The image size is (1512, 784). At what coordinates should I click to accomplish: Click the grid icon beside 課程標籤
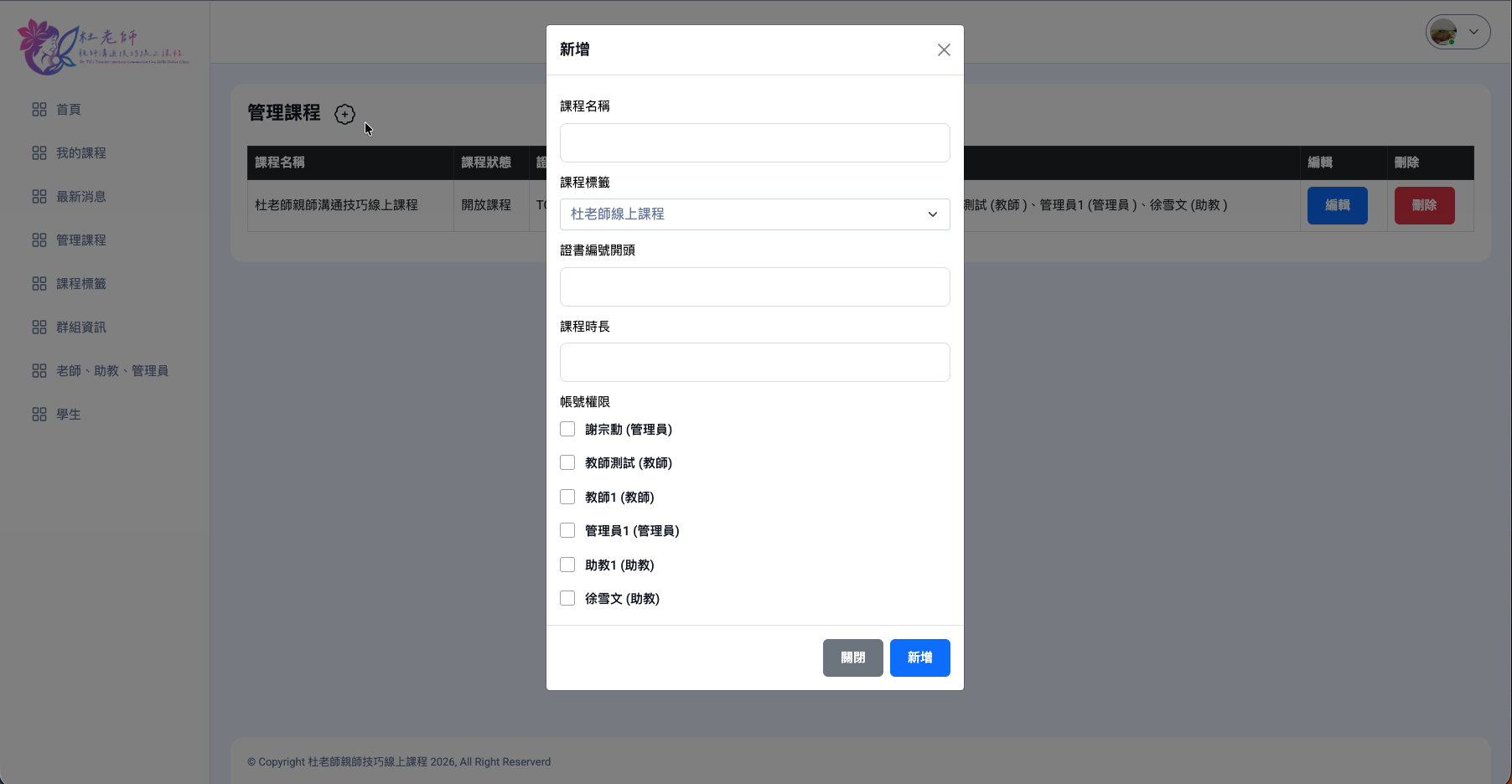[39, 284]
